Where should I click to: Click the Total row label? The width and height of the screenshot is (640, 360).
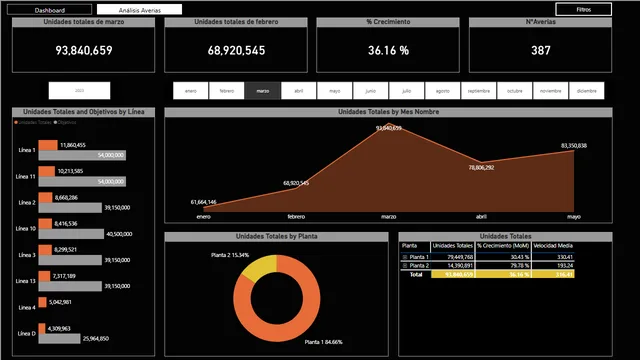[x=416, y=275]
